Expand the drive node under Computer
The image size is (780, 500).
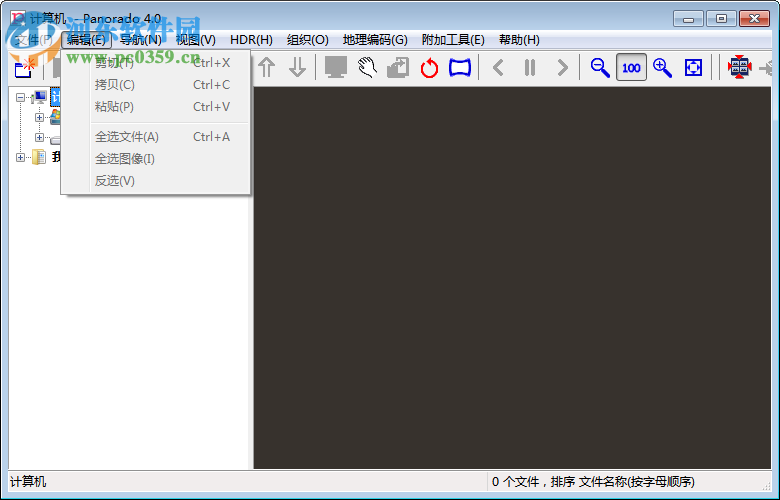click(x=39, y=137)
